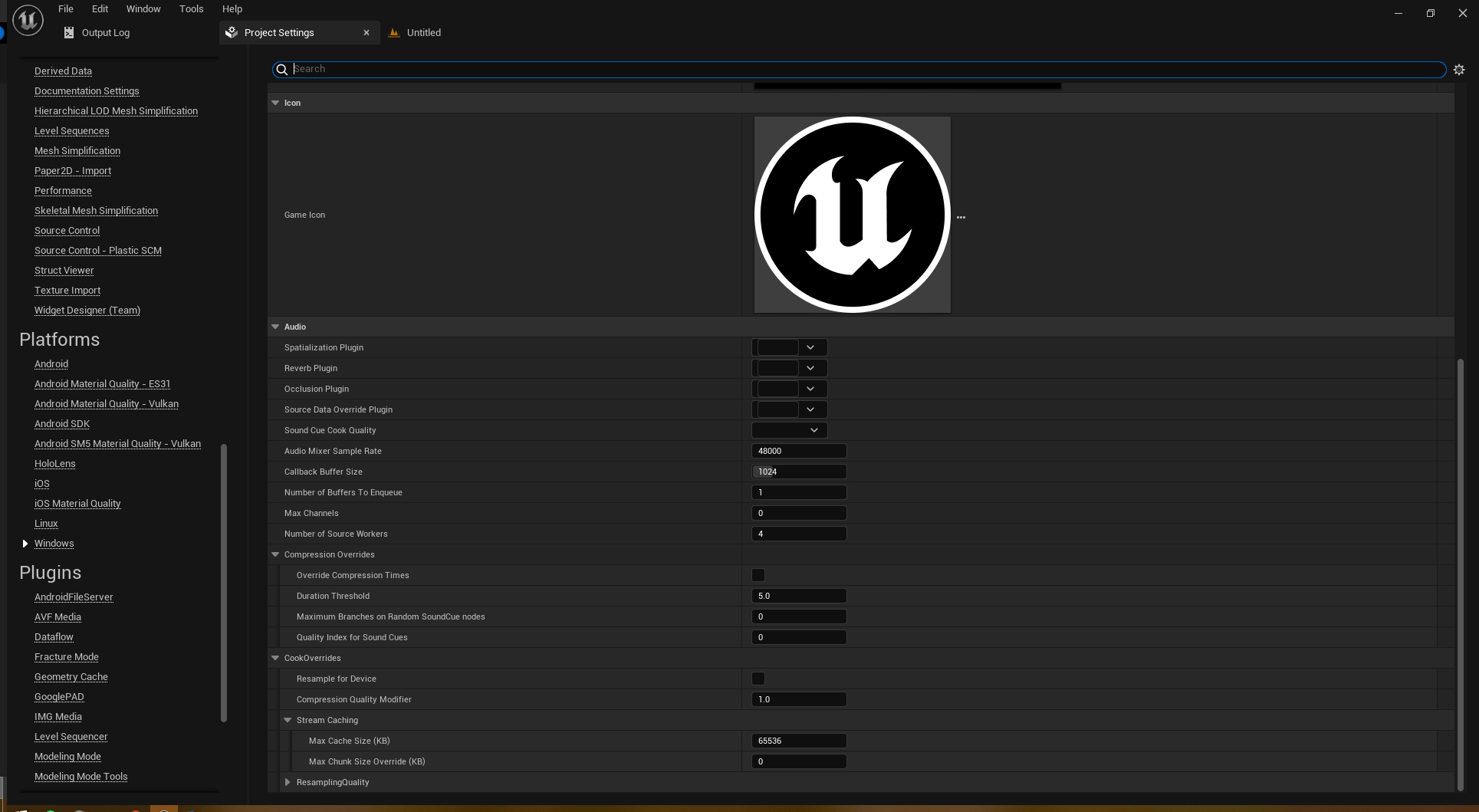Open Derived Data settings
This screenshot has width=1479, height=812.
[x=63, y=71]
